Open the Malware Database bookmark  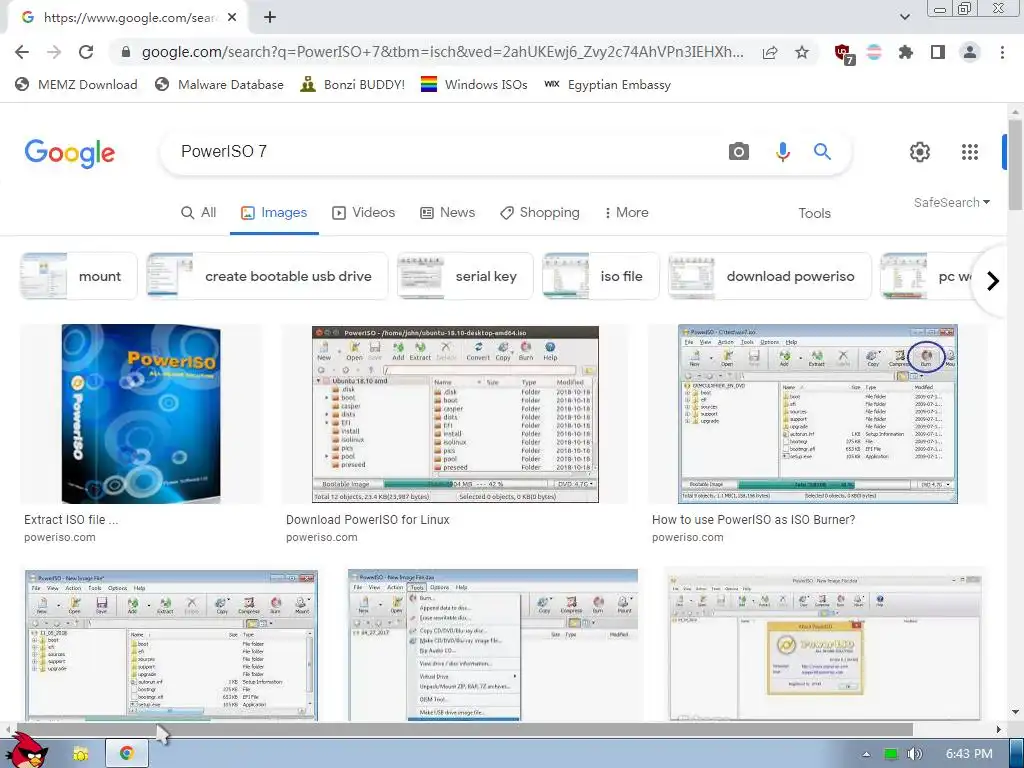coord(219,84)
